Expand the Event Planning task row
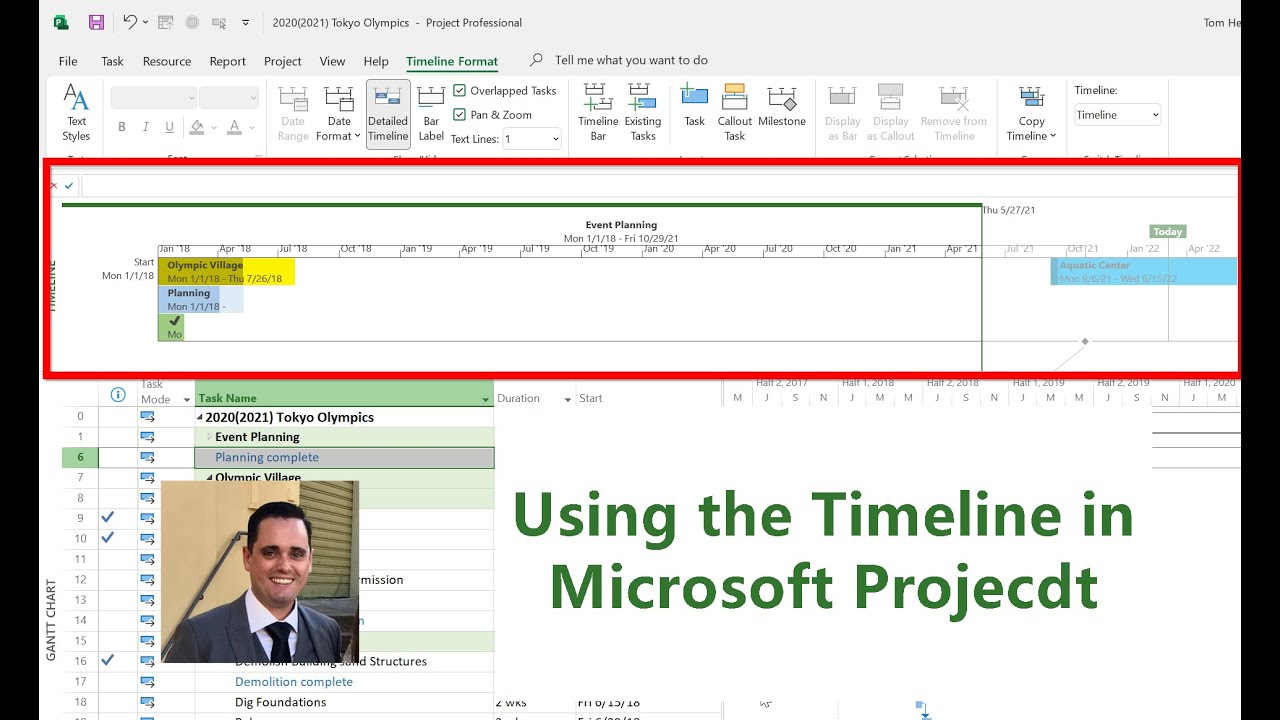The width and height of the screenshot is (1280, 720). (210, 437)
